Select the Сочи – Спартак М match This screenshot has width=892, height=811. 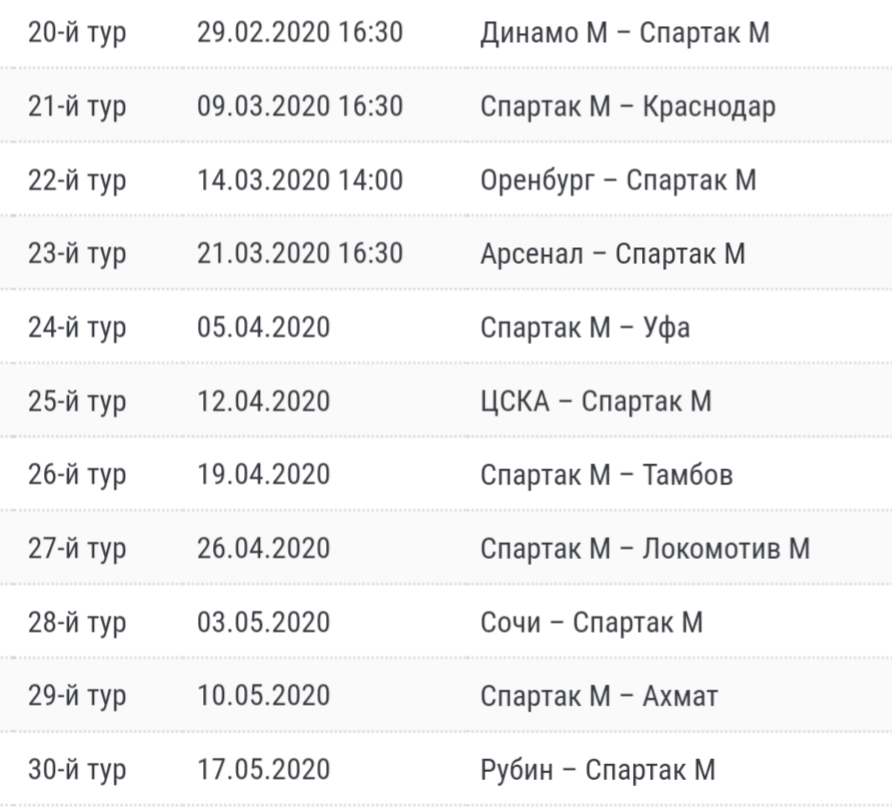click(592, 622)
